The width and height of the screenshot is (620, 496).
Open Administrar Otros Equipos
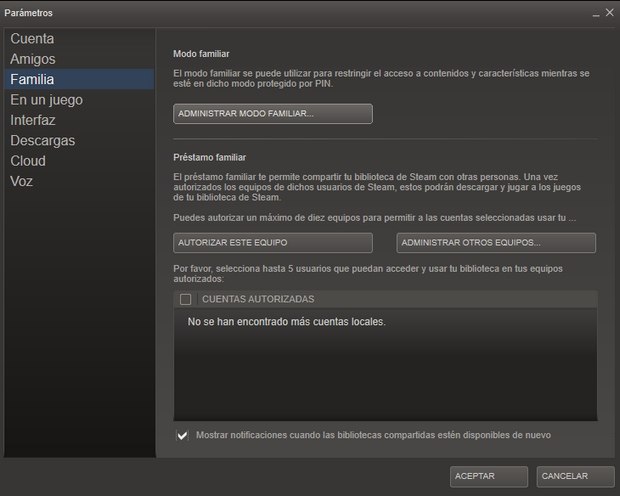point(495,243)
